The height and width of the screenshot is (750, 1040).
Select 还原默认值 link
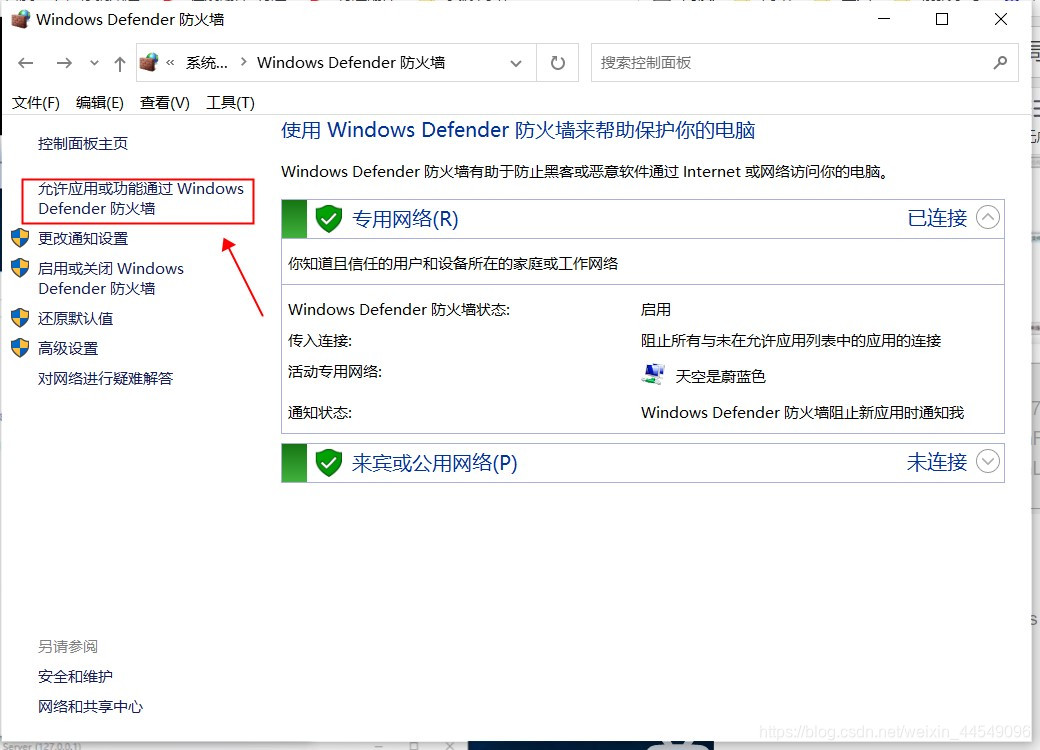pyautogui.click(x=76, y=318)
